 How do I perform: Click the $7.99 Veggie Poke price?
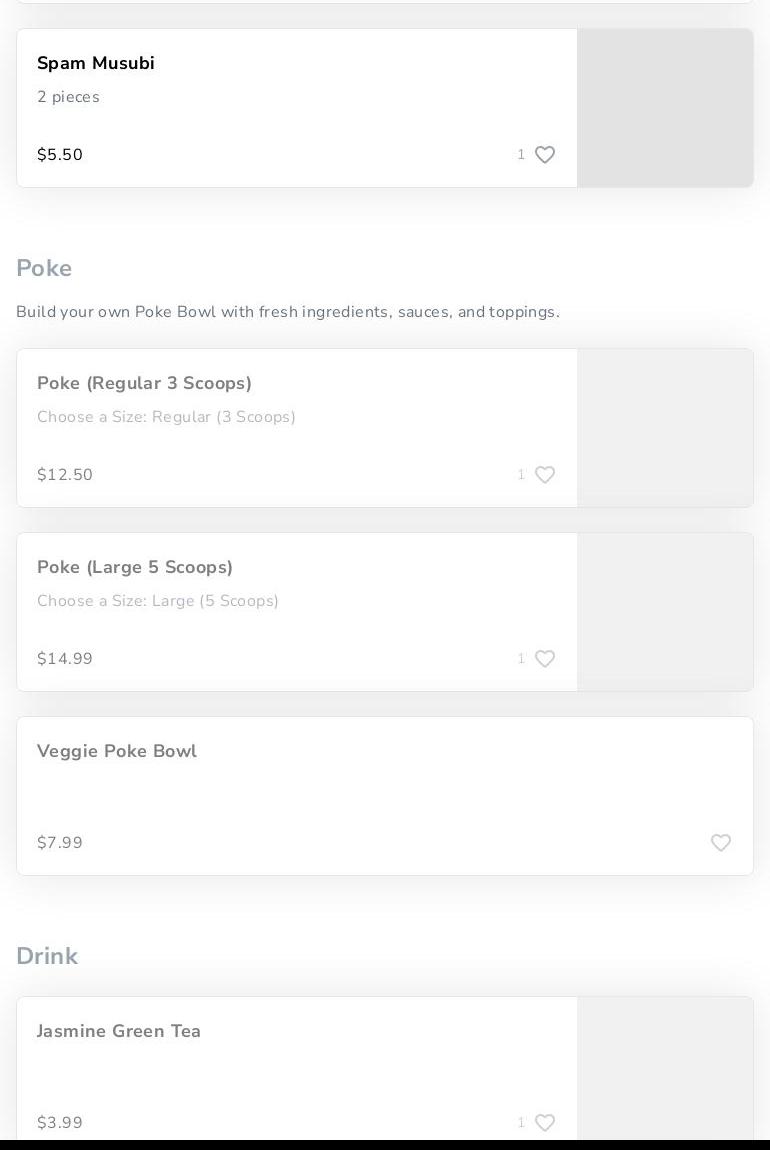[60, 843]
